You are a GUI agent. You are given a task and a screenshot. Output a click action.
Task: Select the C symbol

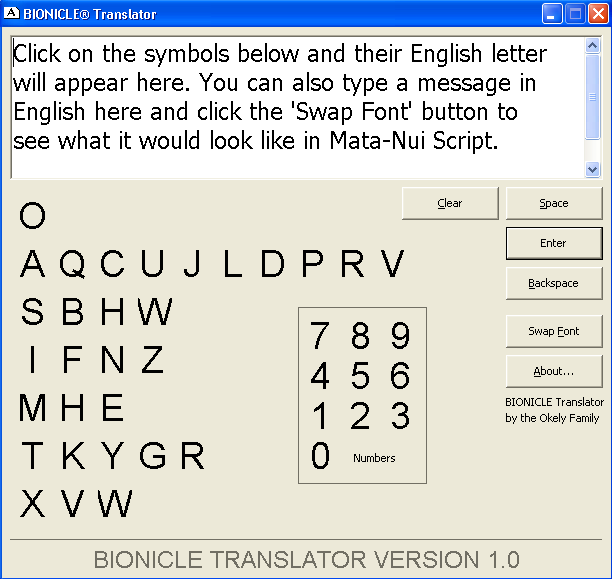[x=112, y=264]
